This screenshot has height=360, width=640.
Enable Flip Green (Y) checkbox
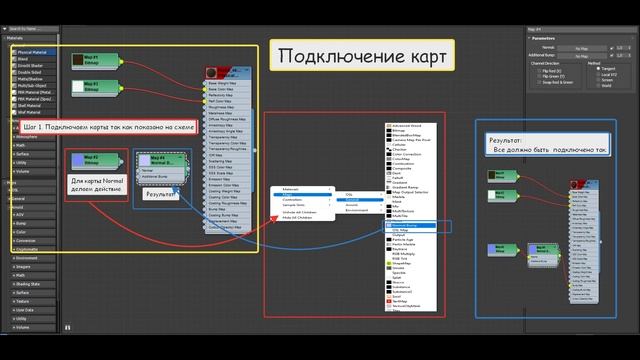[539, 76]
